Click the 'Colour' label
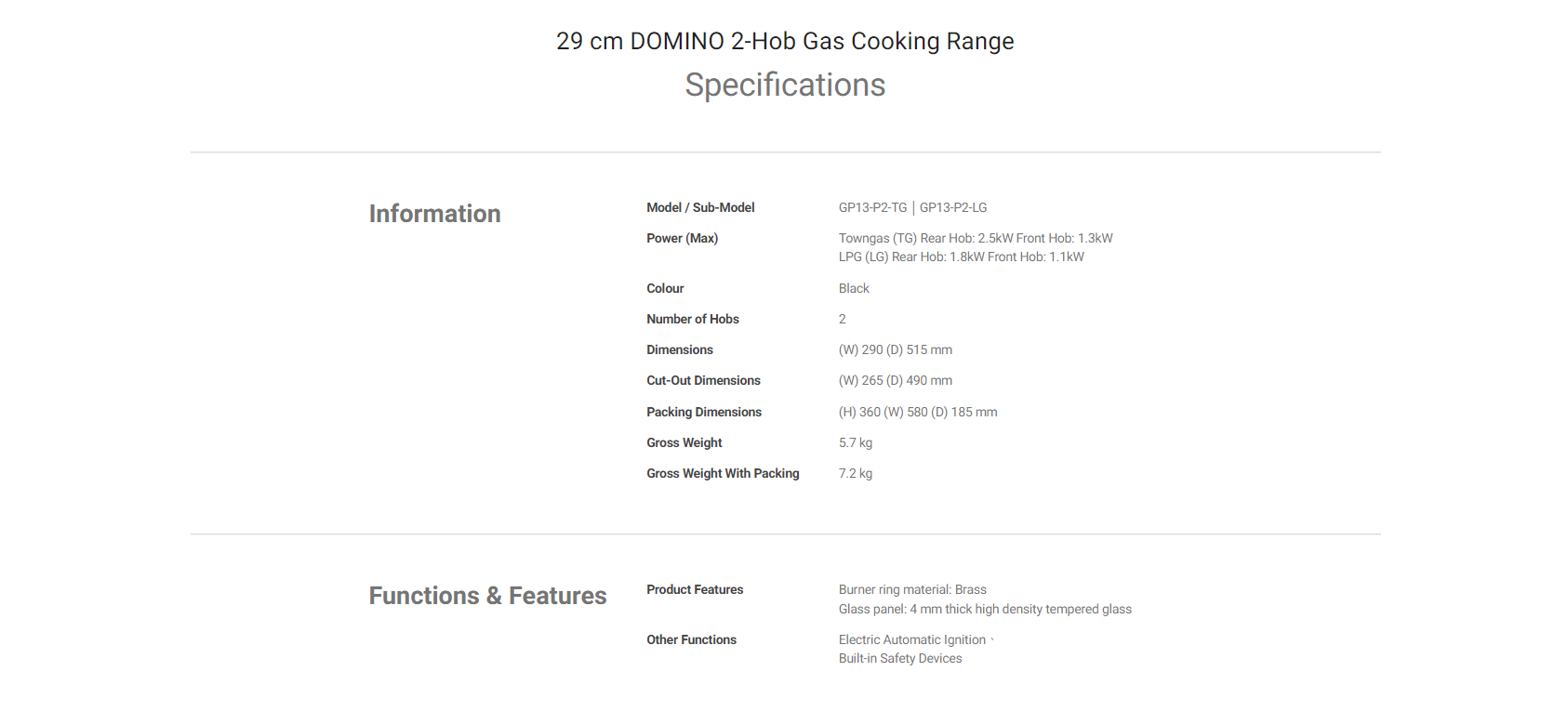Viewport: 1568px width, 711px height. tap(665, 288)
